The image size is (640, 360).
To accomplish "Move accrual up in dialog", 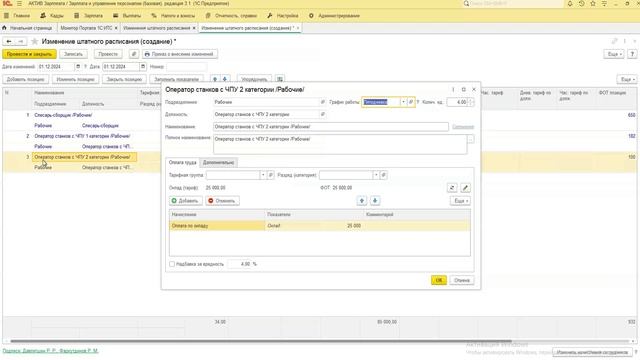I will coord(362,200).
